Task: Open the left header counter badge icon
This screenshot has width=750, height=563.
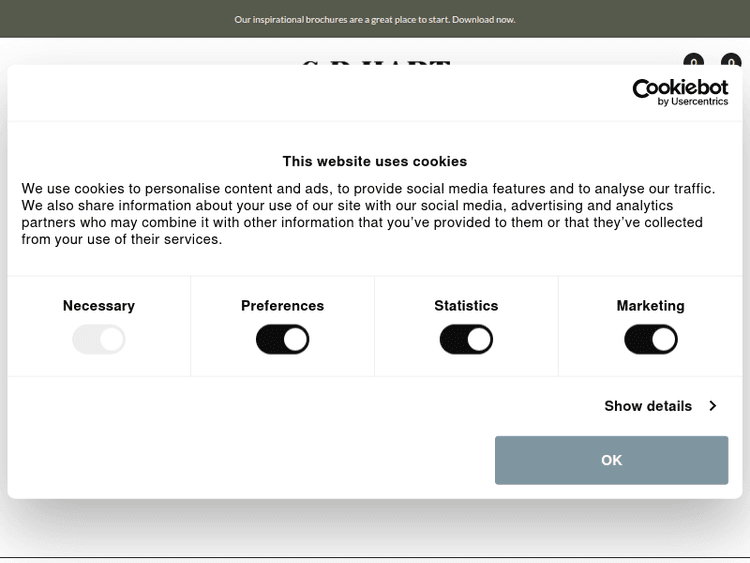Action: point(693,61)
